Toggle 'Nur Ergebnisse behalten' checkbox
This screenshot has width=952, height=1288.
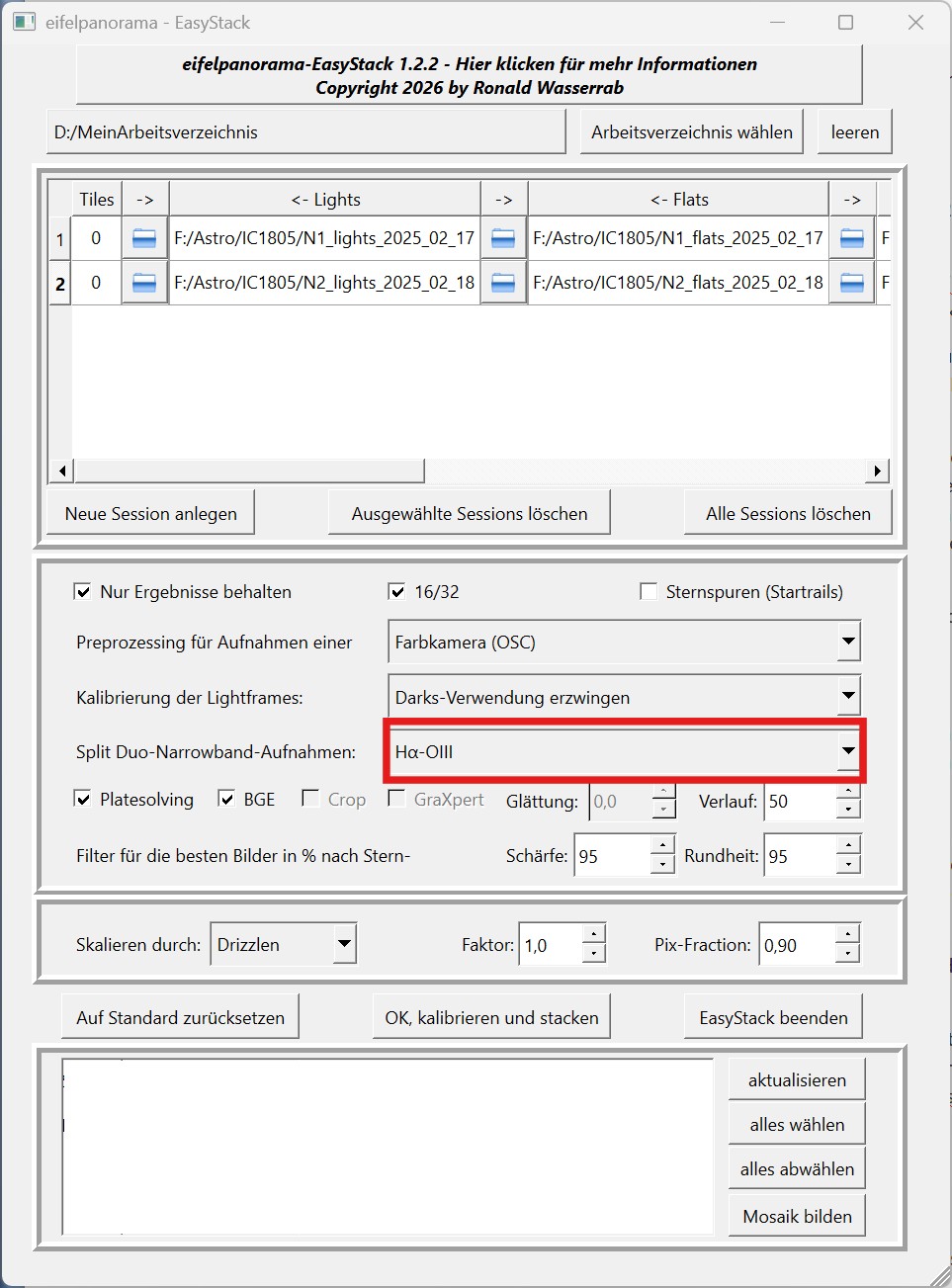click(83, 592)
